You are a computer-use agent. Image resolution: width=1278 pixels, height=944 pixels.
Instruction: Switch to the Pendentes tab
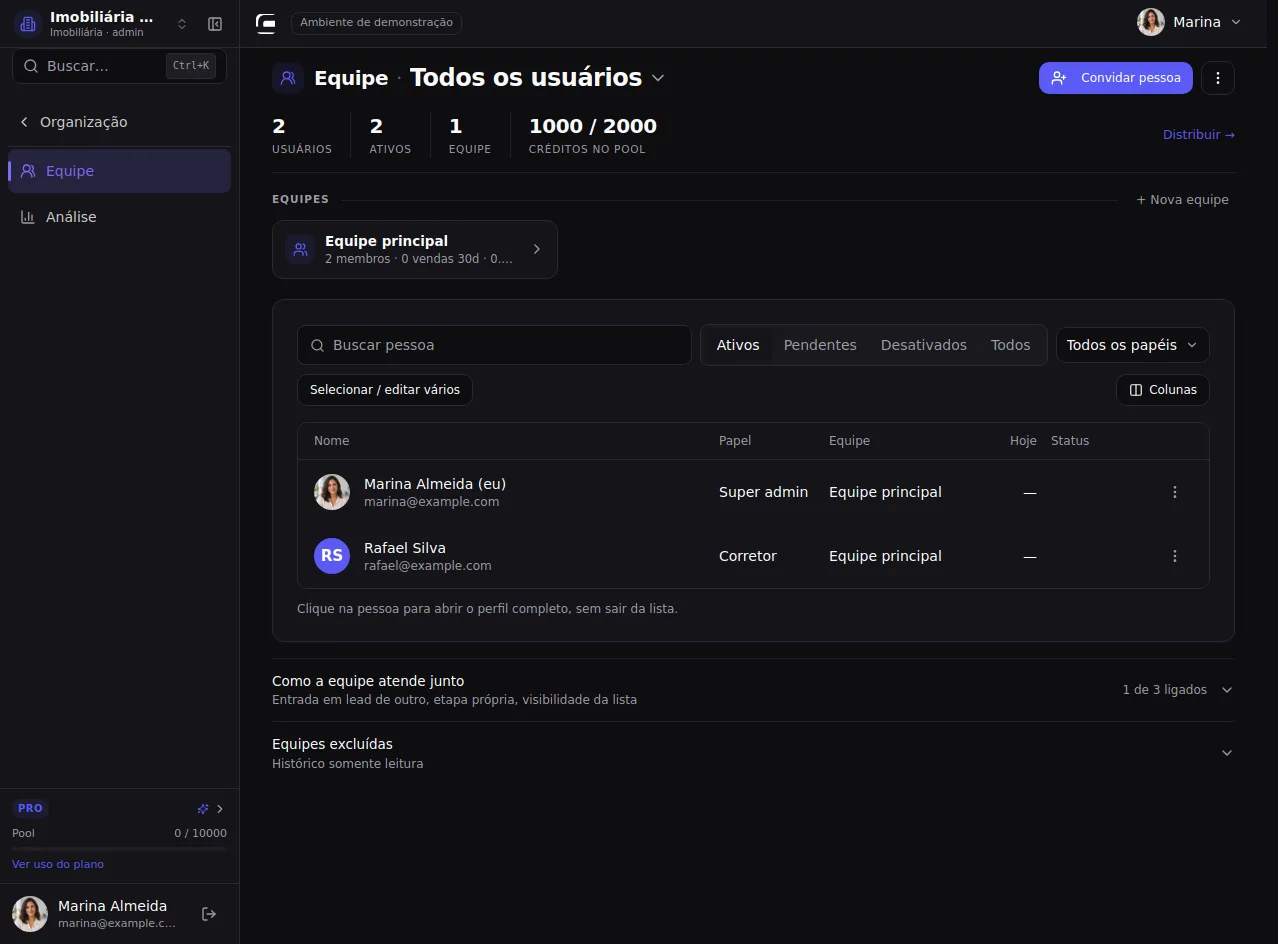click(x=820, y=345)
